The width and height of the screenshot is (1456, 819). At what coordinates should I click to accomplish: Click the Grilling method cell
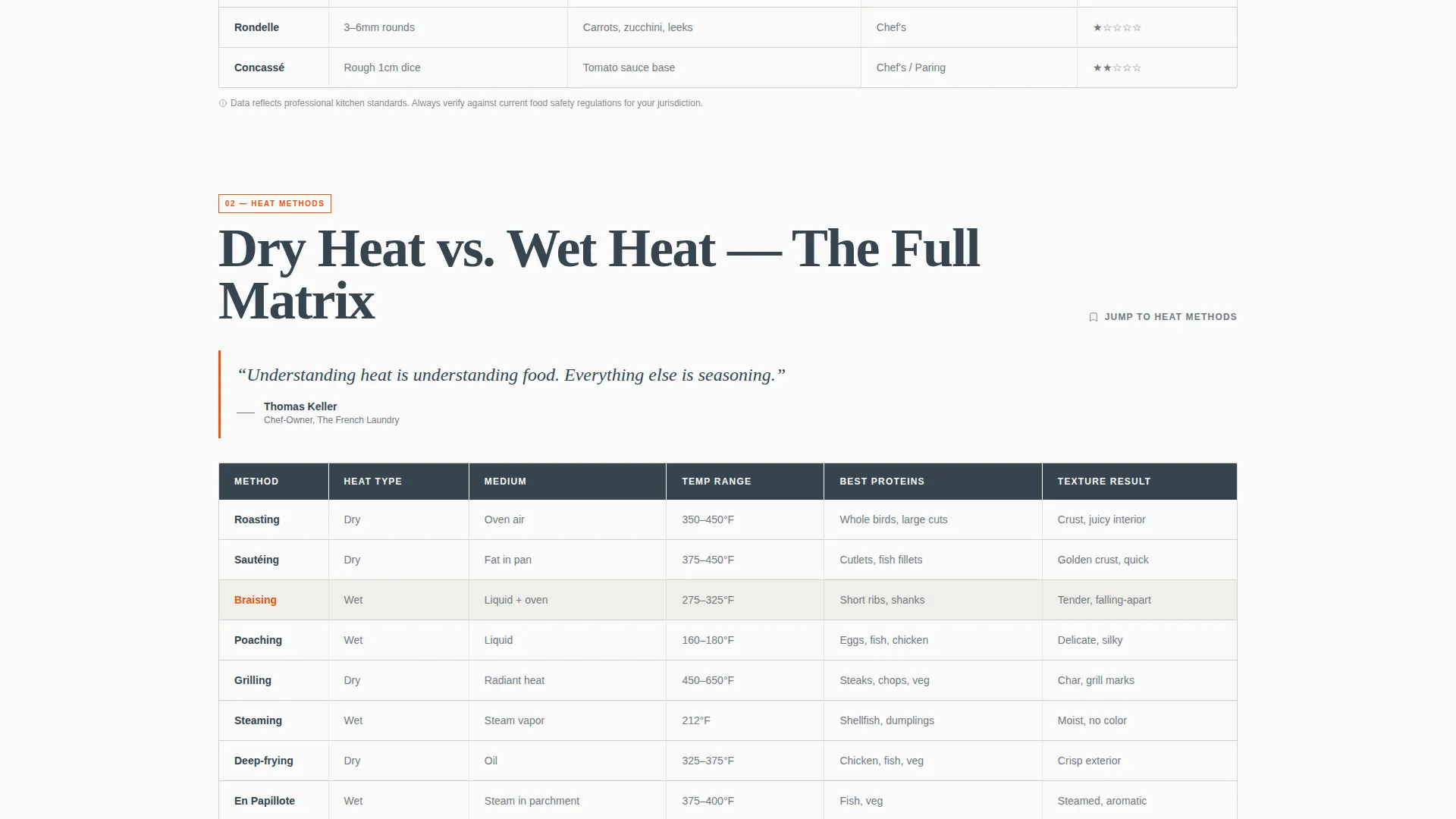[274, 680]
